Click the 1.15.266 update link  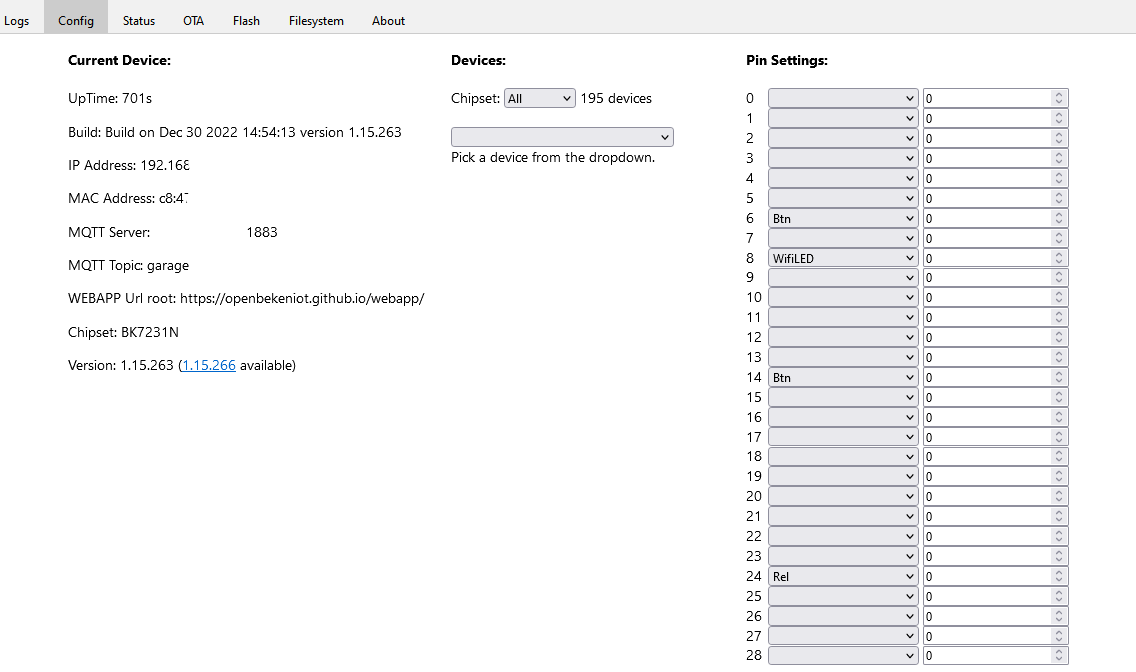[209, 365]
